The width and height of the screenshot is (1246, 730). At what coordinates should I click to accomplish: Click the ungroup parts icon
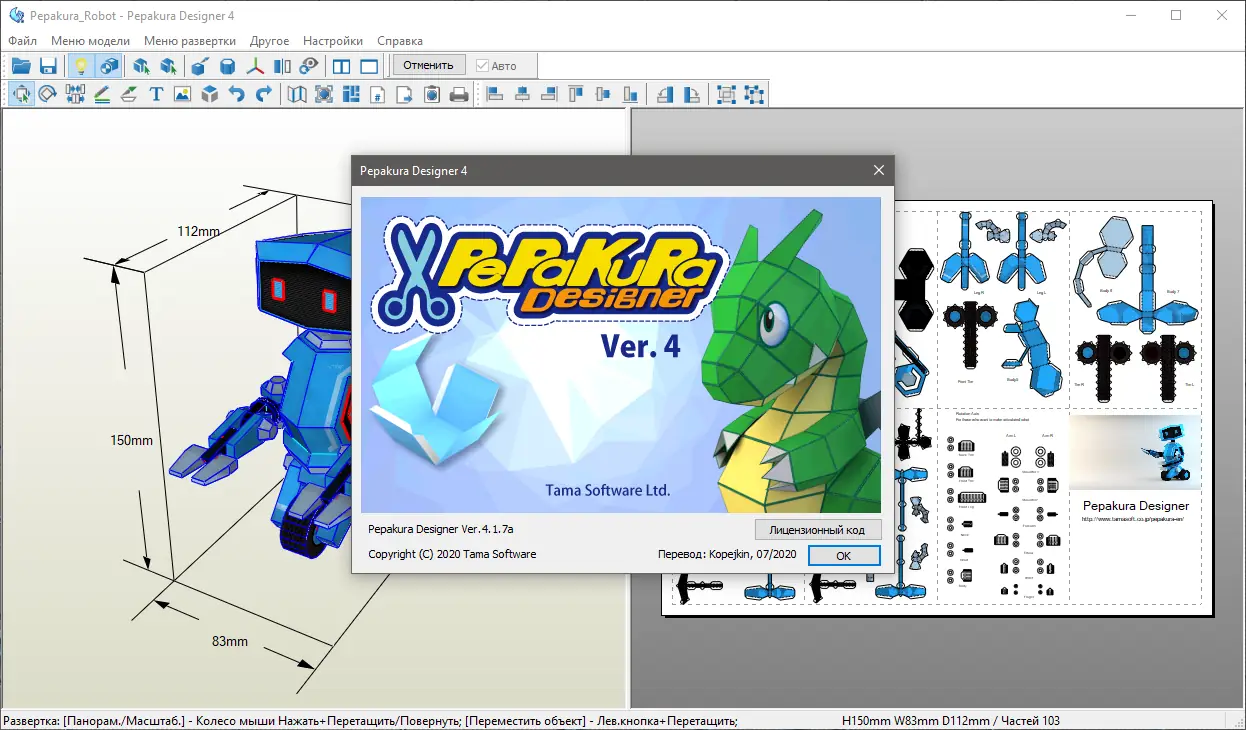tap(754, 94)
